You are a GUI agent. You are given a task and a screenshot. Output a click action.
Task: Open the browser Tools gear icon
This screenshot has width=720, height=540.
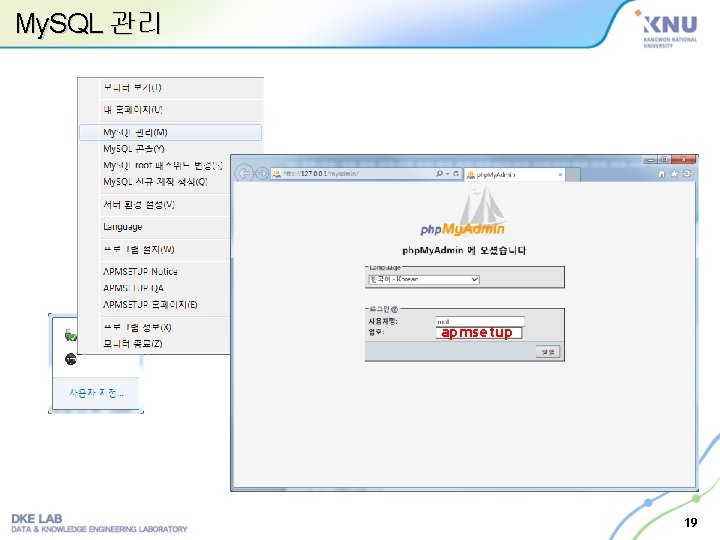pos(687,174)
